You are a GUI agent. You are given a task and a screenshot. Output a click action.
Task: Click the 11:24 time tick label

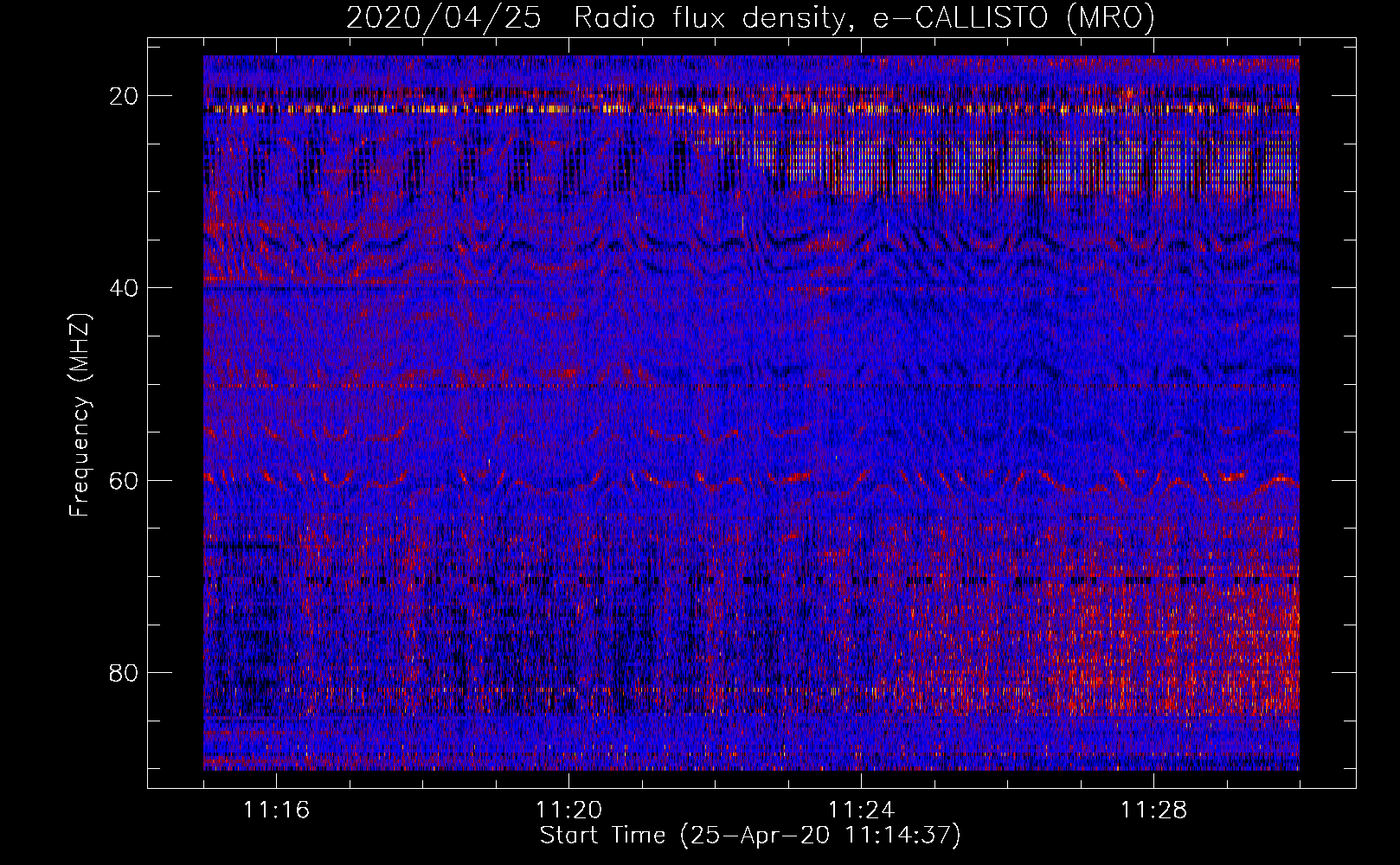(x=862, y=811)
